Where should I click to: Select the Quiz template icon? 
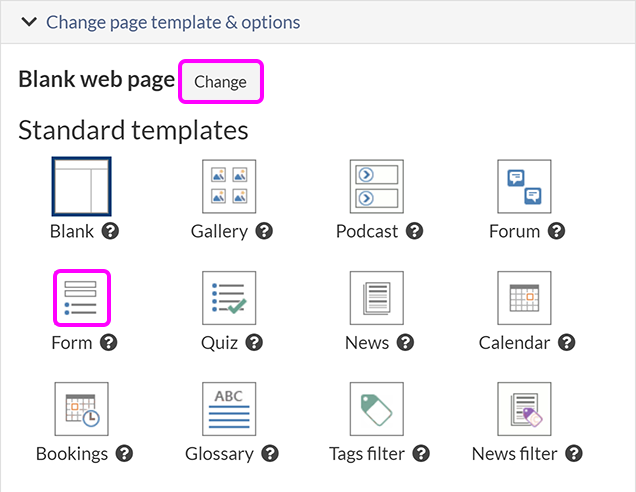[229, 298]
